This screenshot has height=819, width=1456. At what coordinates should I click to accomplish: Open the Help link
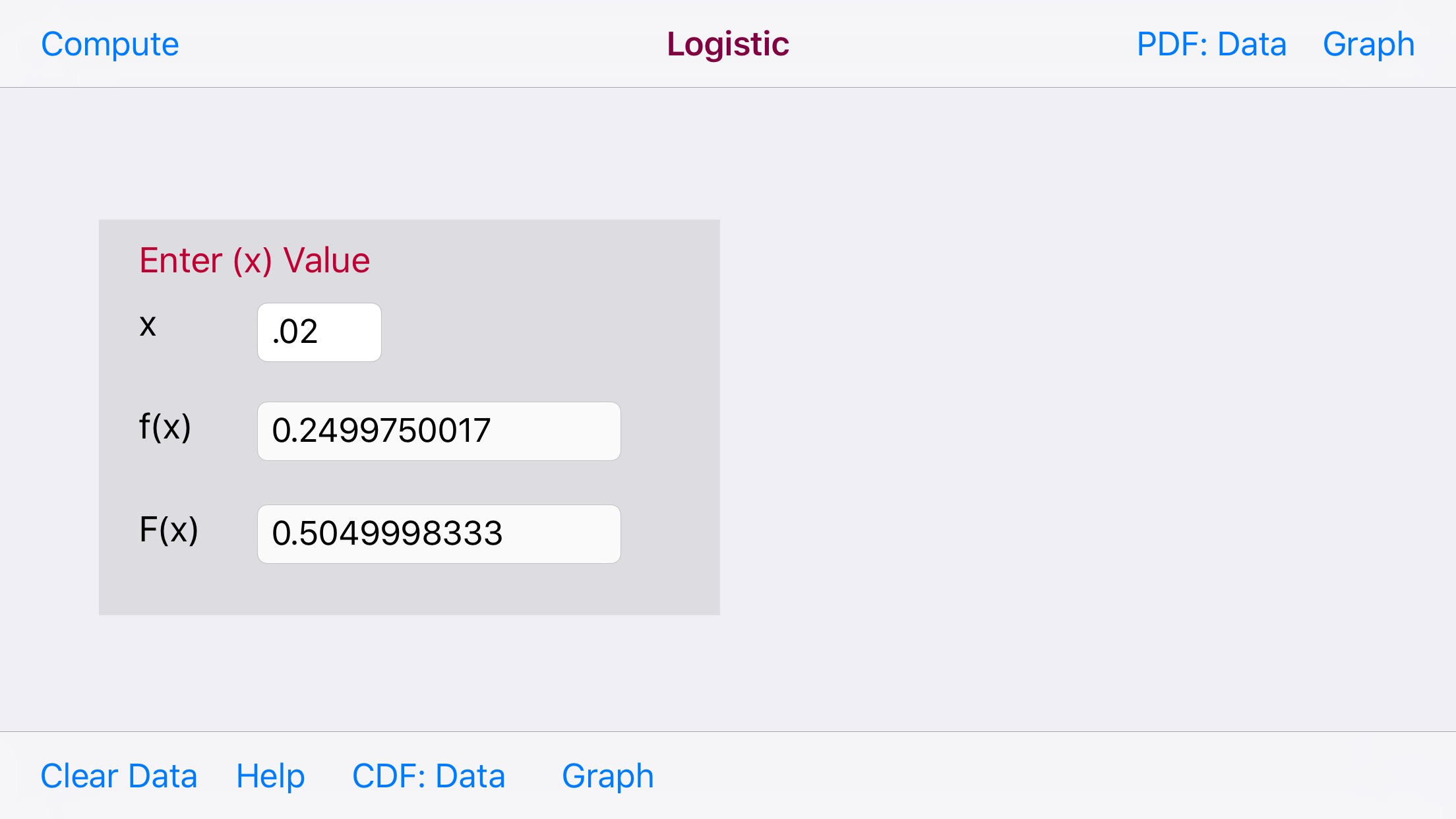point(270,776)
